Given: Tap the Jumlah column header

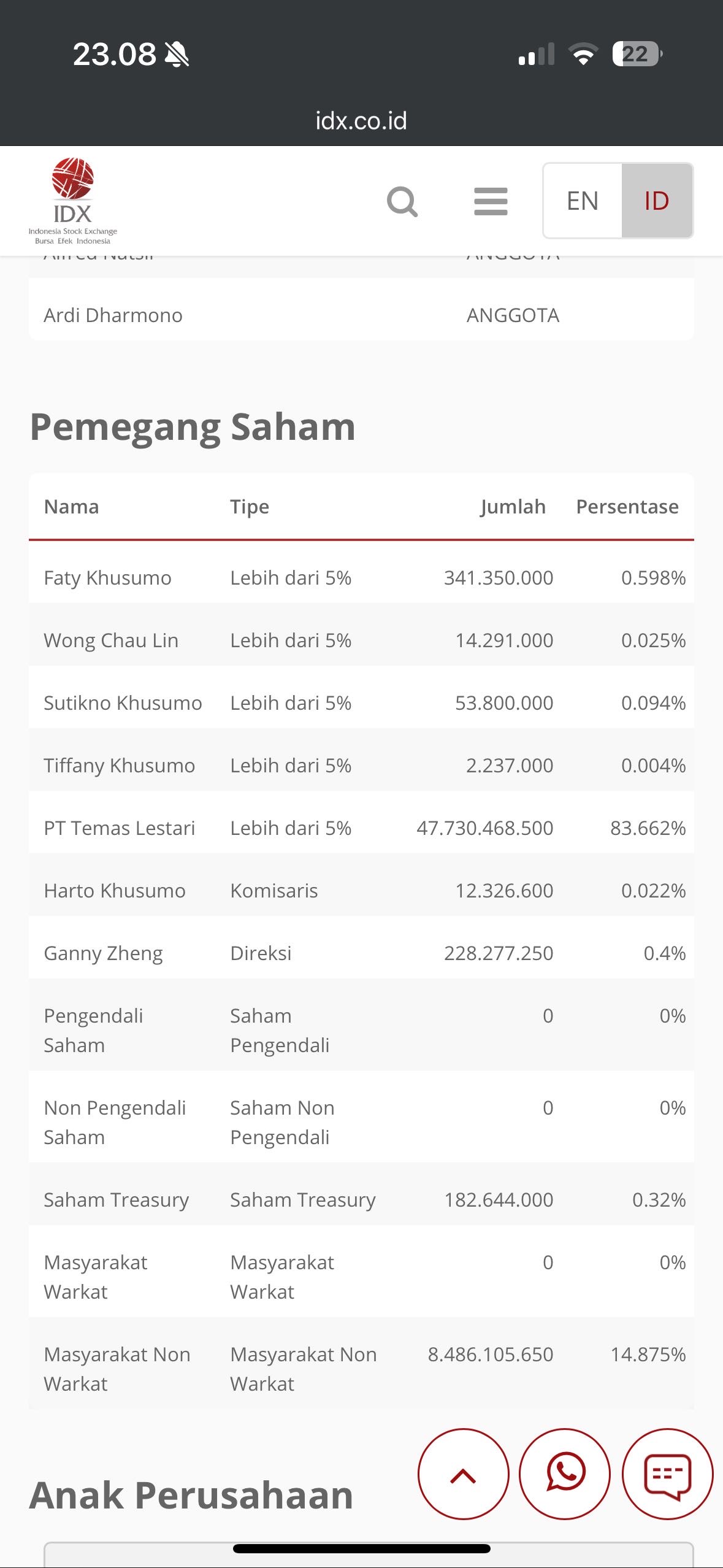Looking at the screenshot, I should click(513, 507).
